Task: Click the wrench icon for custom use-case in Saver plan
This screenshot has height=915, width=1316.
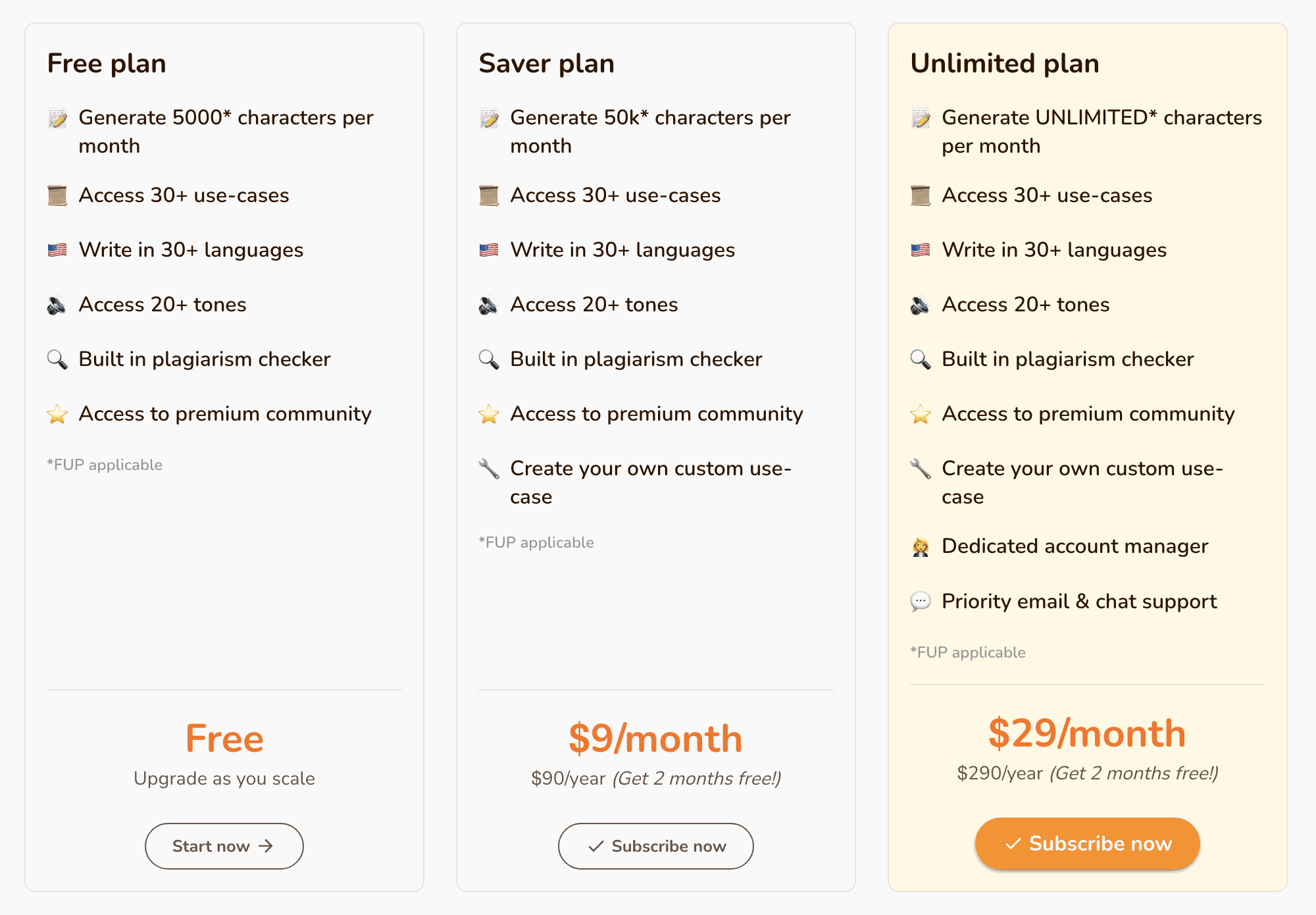Action: (x=488, y=469)
